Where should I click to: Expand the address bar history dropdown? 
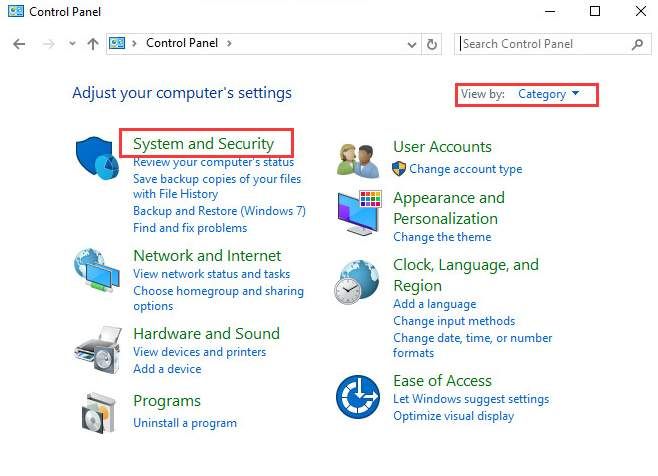(412, 44)
